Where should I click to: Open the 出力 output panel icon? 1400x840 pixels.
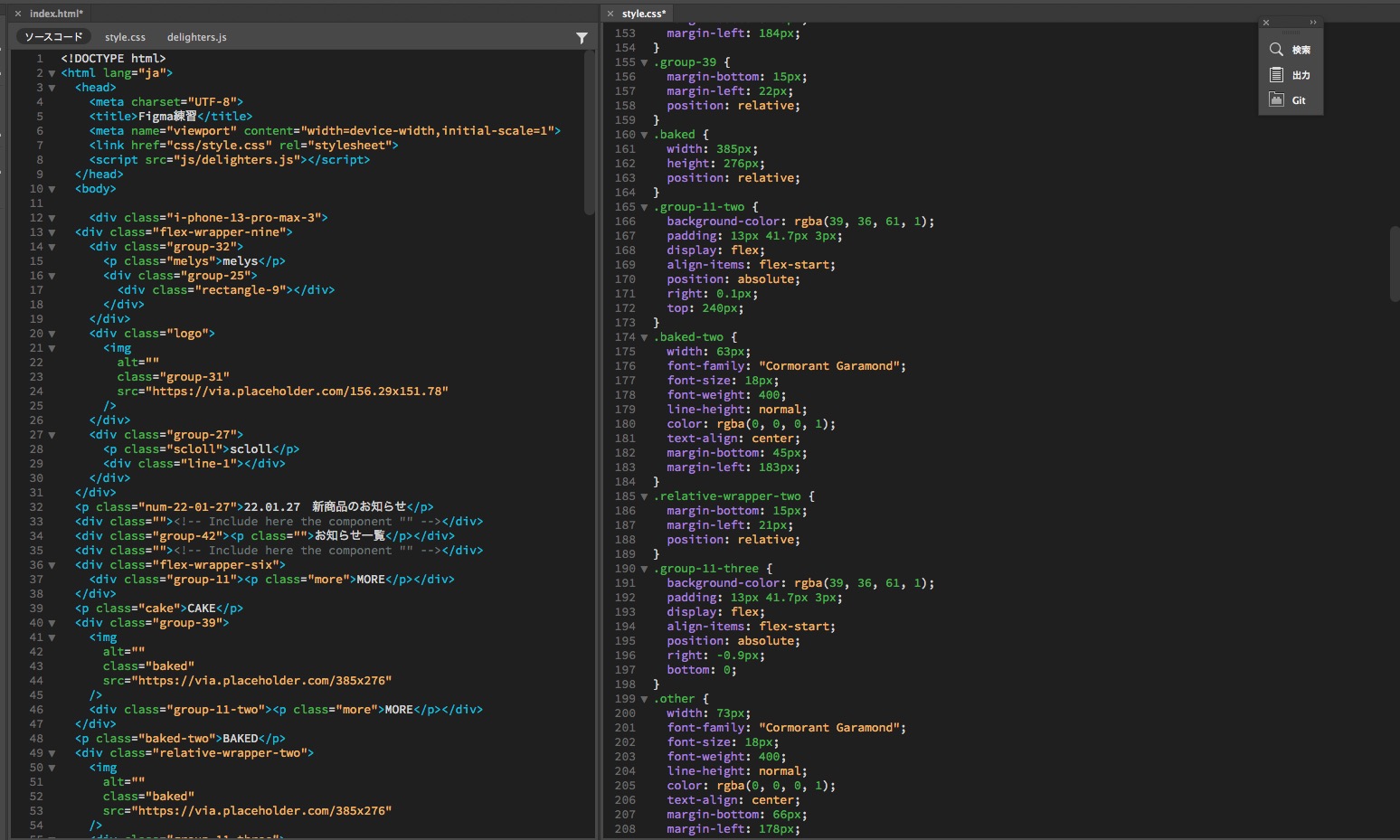click(x=1276, y=75)
